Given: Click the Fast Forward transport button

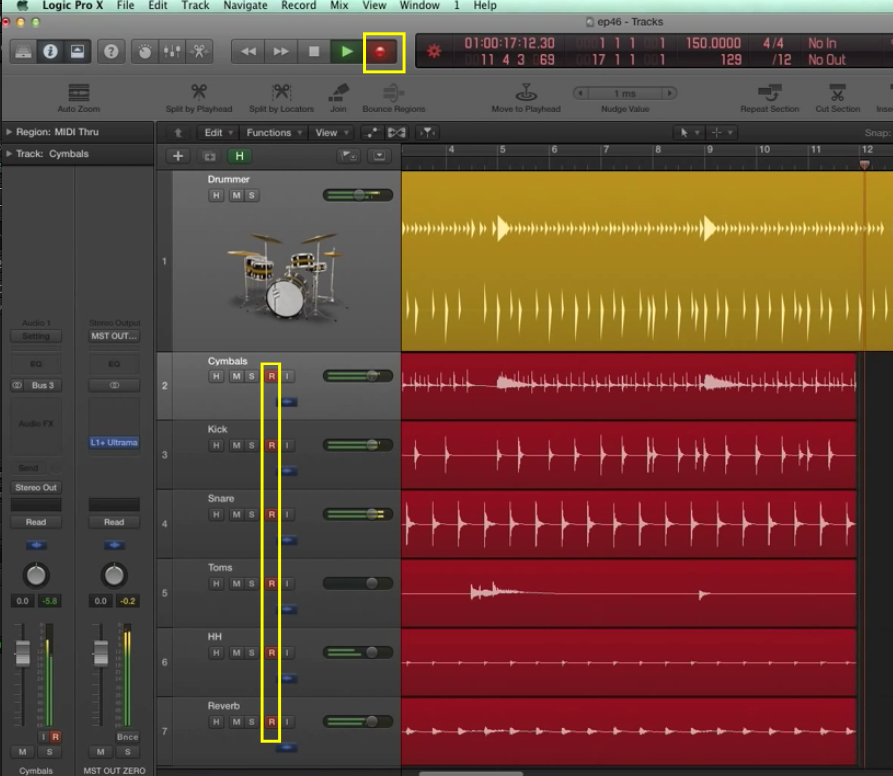Looking at the screenshot, I should 281,52.
